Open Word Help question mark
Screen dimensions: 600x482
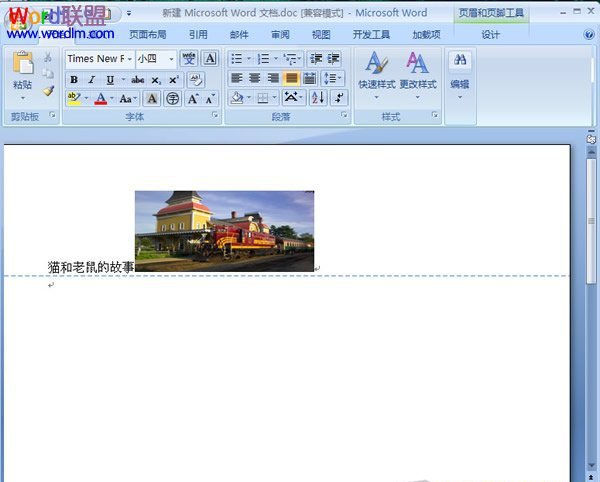589,35
